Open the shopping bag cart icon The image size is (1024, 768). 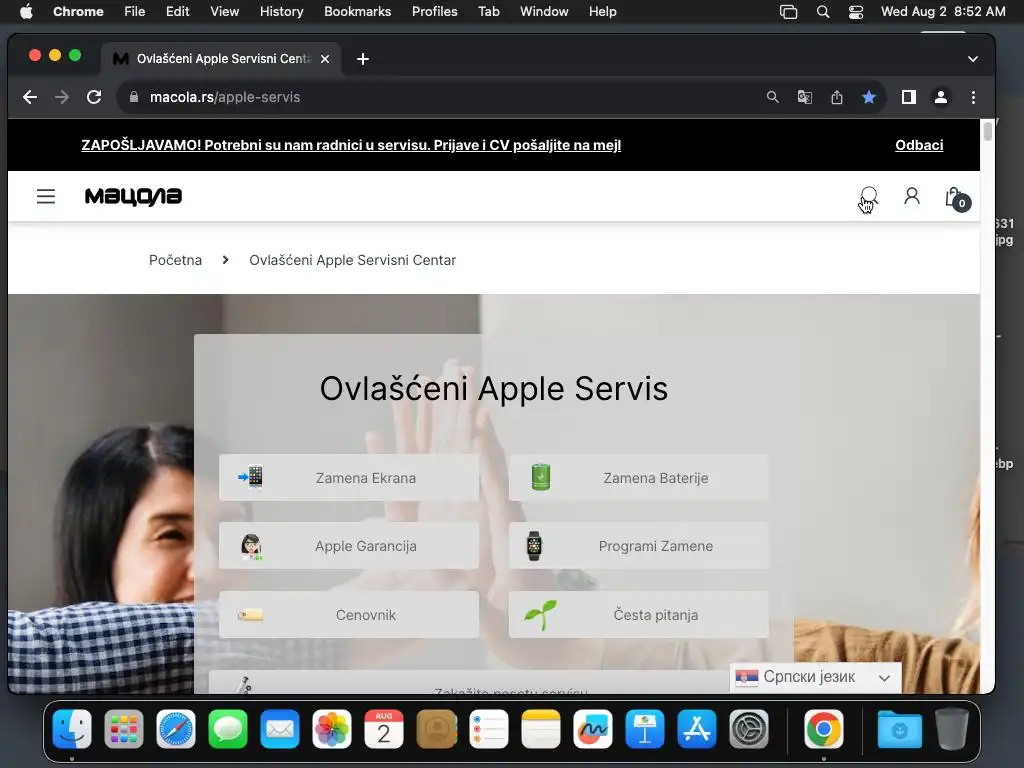point(957,198)
